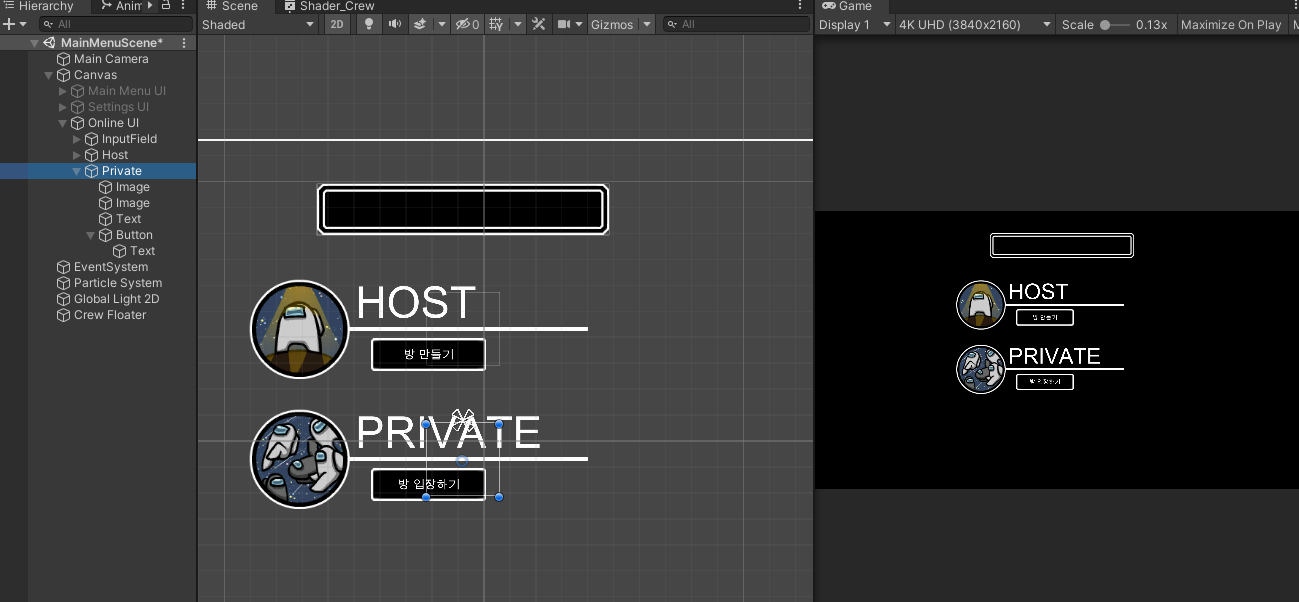Image resolution: width=1299 pixels, height=602 pixels.
Task: Select the black input field in Scene view
Action: pos(462,210)
